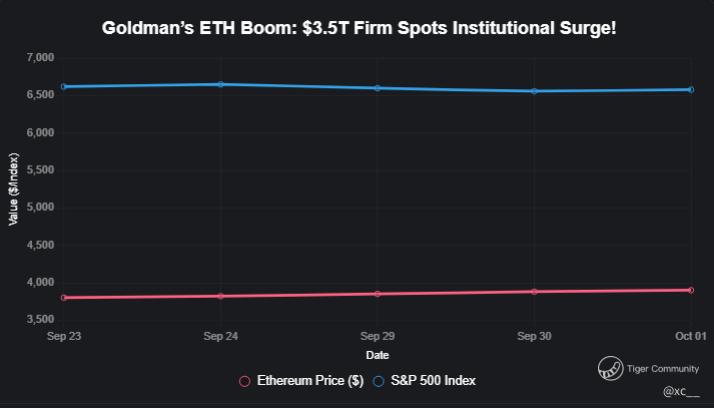Click the Ethereum marker at Sep 30
The height and width of the screenshot is (408, 714).
(x=534, y=292)
